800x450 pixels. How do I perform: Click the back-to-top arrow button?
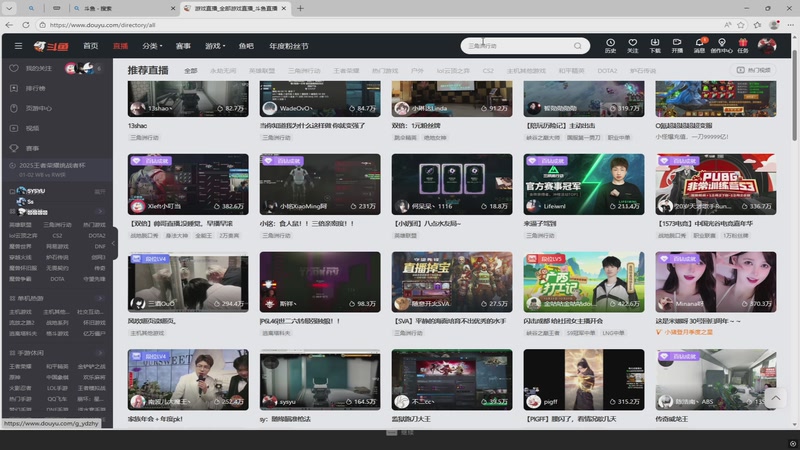776,398
